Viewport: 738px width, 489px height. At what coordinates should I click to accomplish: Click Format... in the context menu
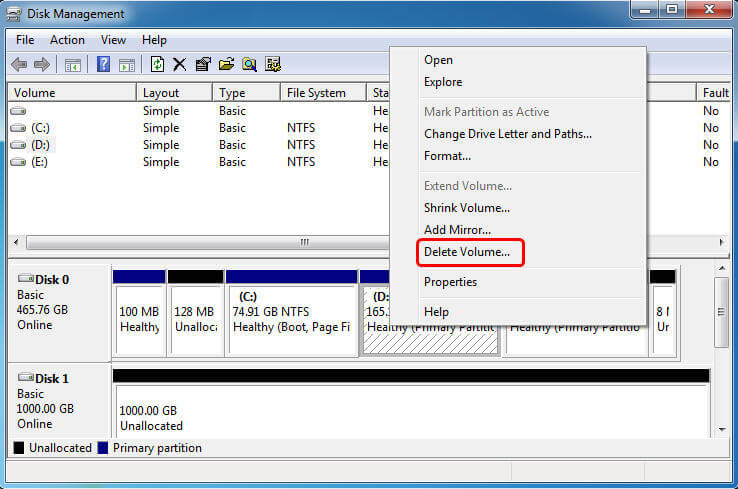(447, 156)
